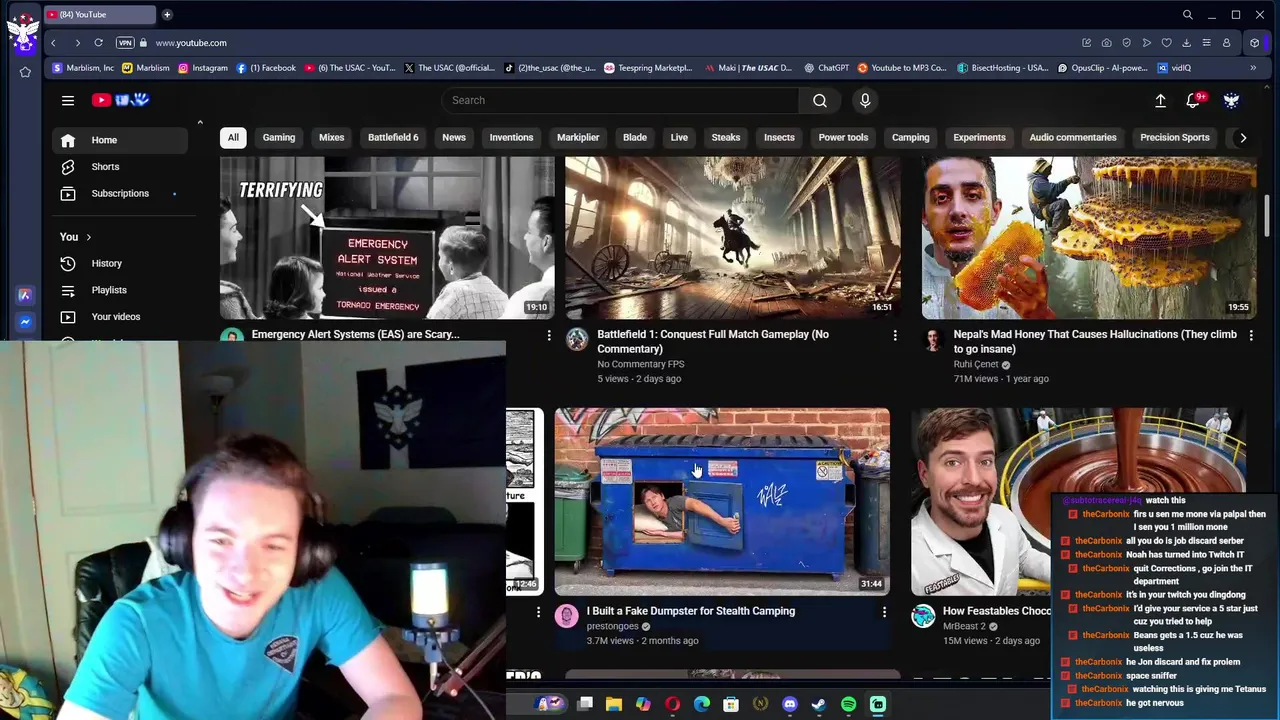Screen dimensions: 1280x720
Task: Open the YouTube account avatar menu
Action: click(x=1231, y=100)
